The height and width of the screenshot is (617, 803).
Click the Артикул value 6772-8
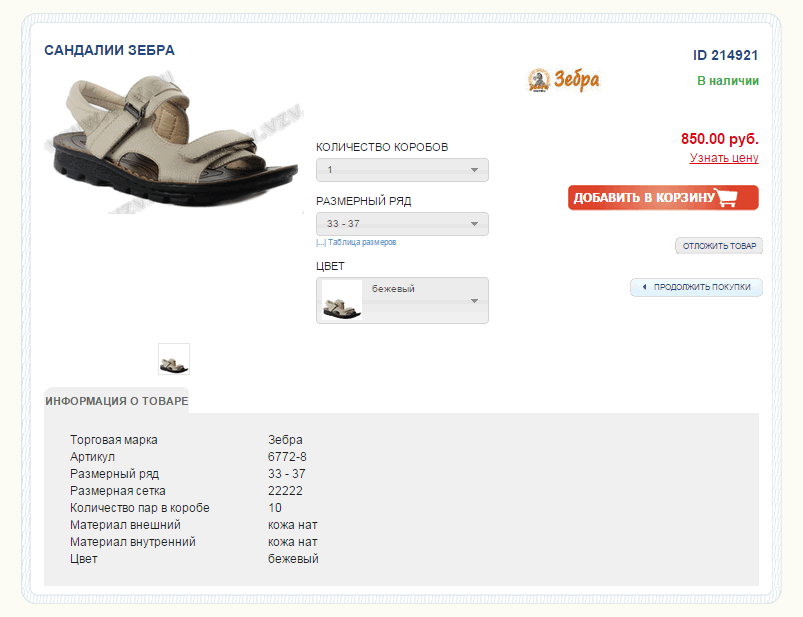click(x=287, y=457)
